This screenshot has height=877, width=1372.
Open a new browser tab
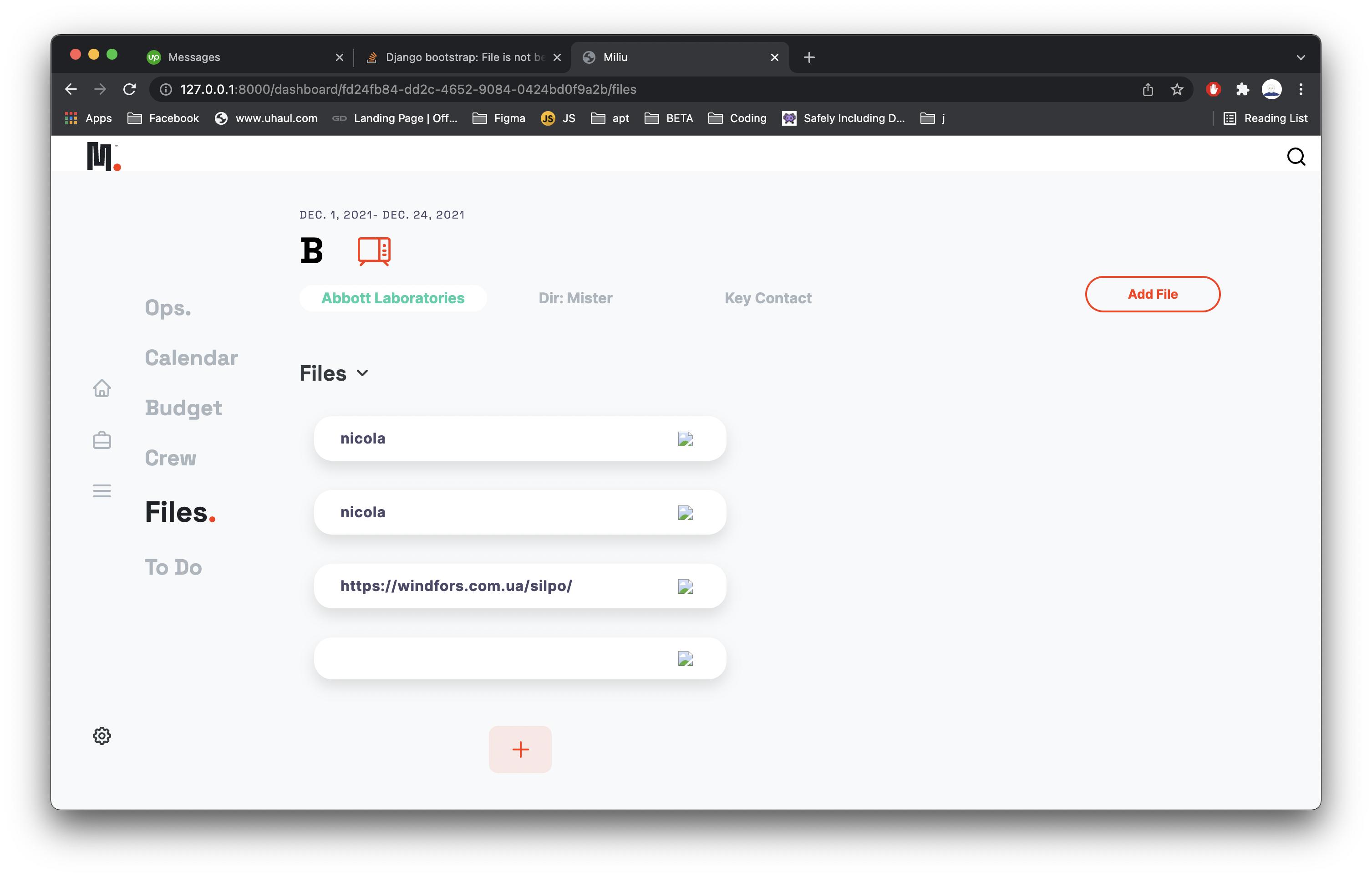(809, 57)
